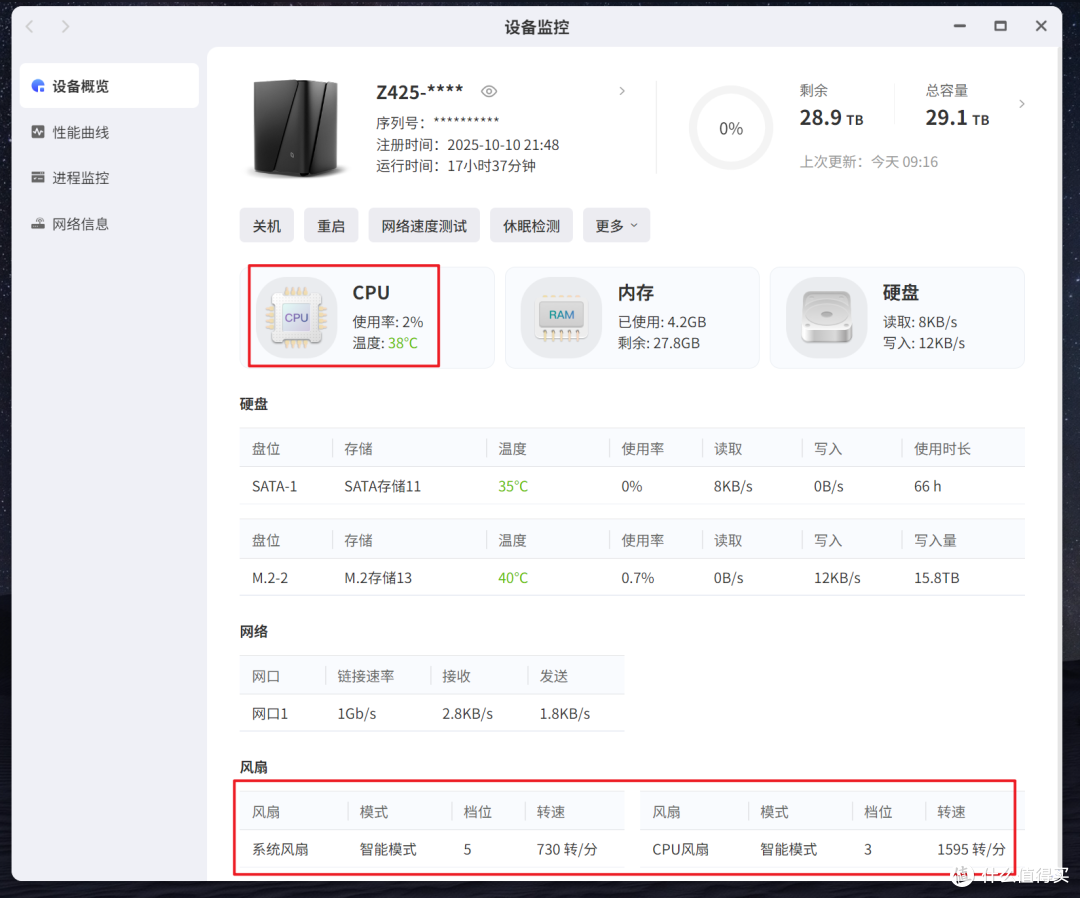
Task: Click the 730 转/分 fan speed
Action: pos(567,849)
